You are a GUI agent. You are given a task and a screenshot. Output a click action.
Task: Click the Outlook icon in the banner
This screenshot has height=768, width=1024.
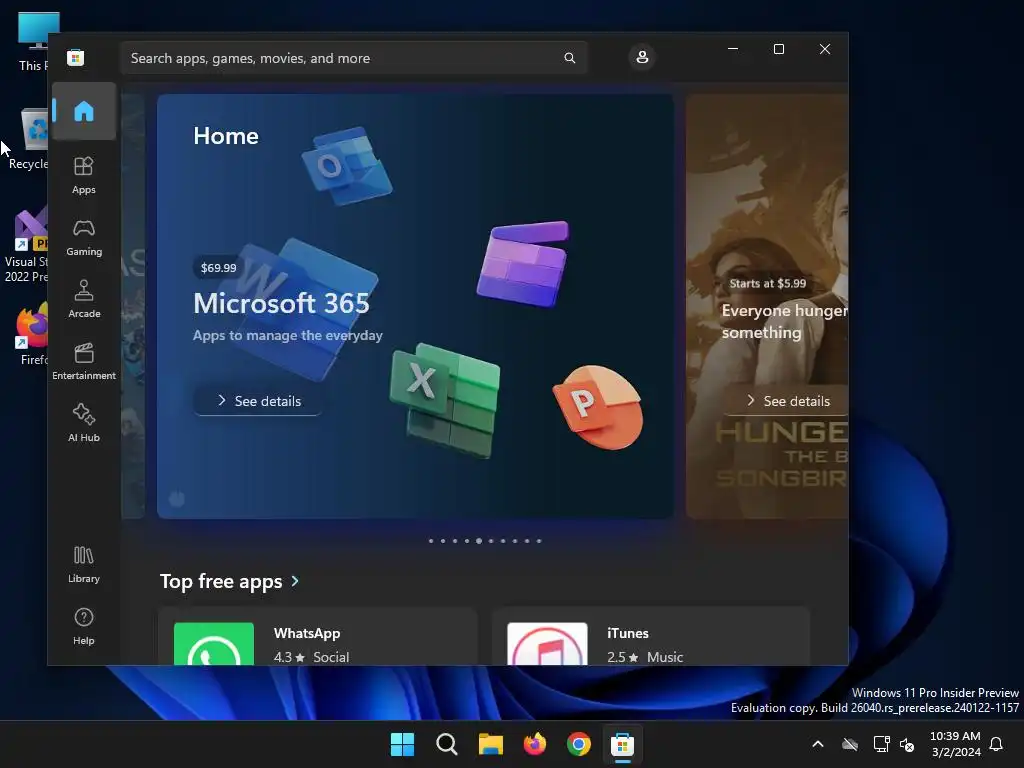click(x=347, y=166)
